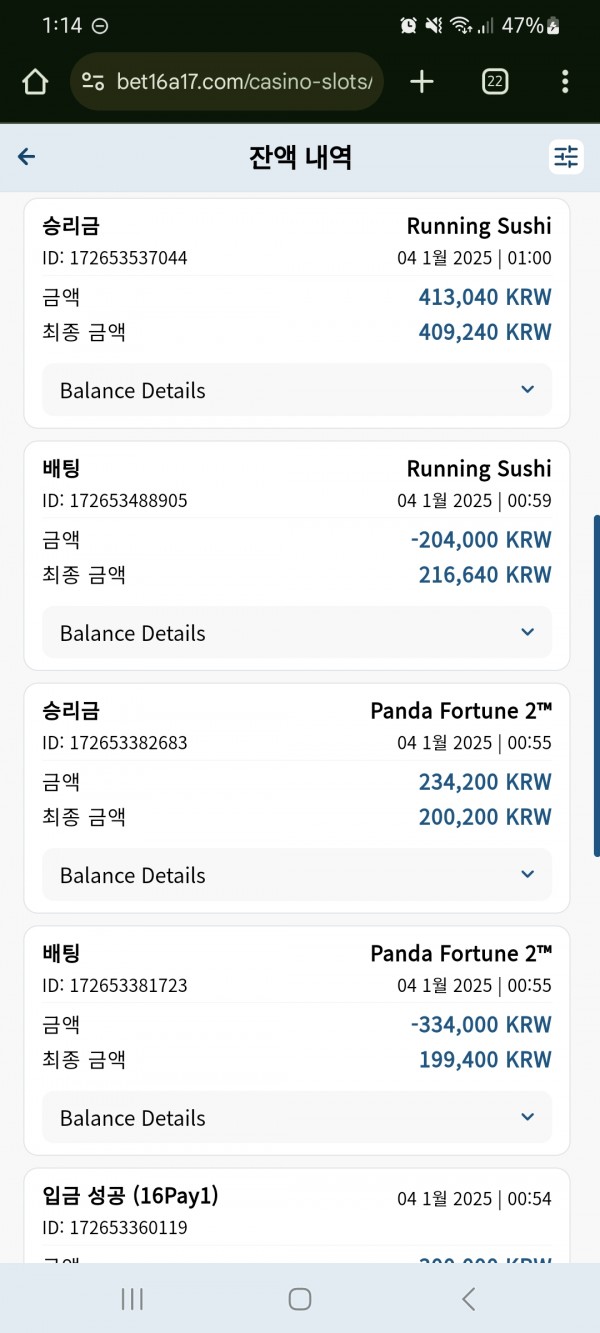Open a new browser tab with plus

[422, 82]
